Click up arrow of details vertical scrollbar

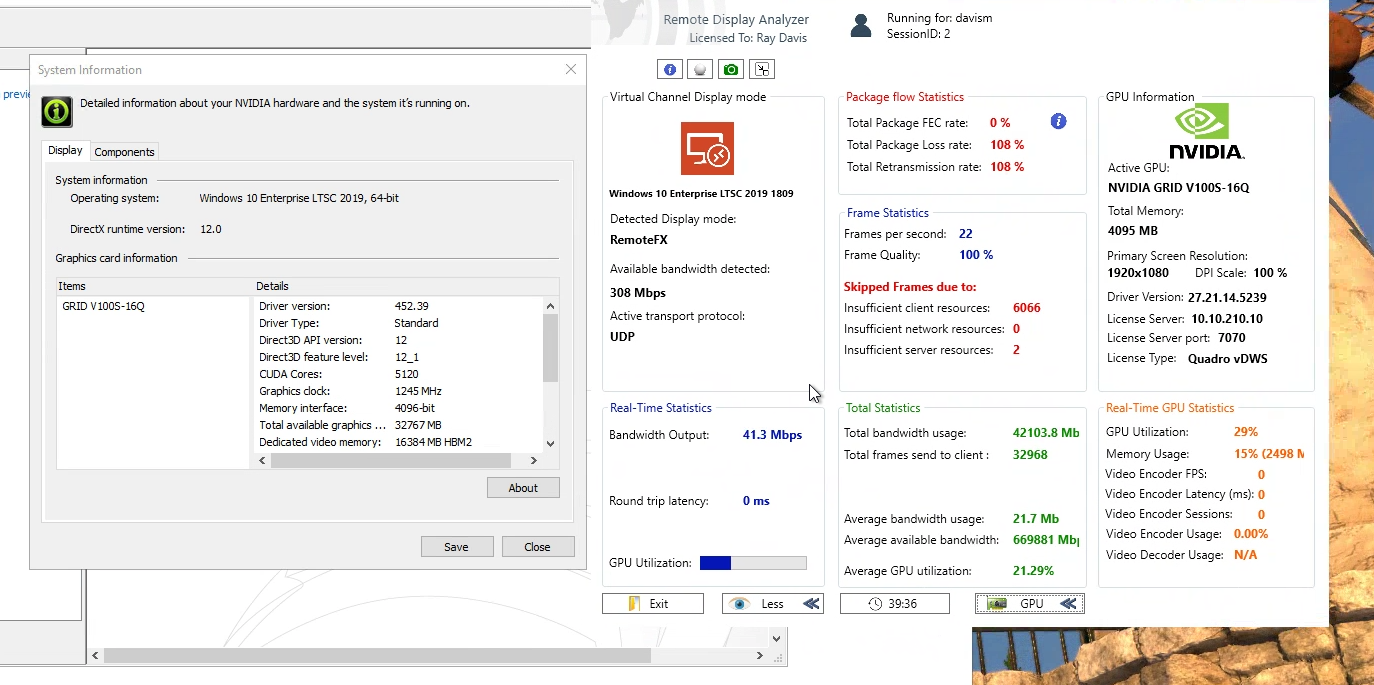point(550,305)
